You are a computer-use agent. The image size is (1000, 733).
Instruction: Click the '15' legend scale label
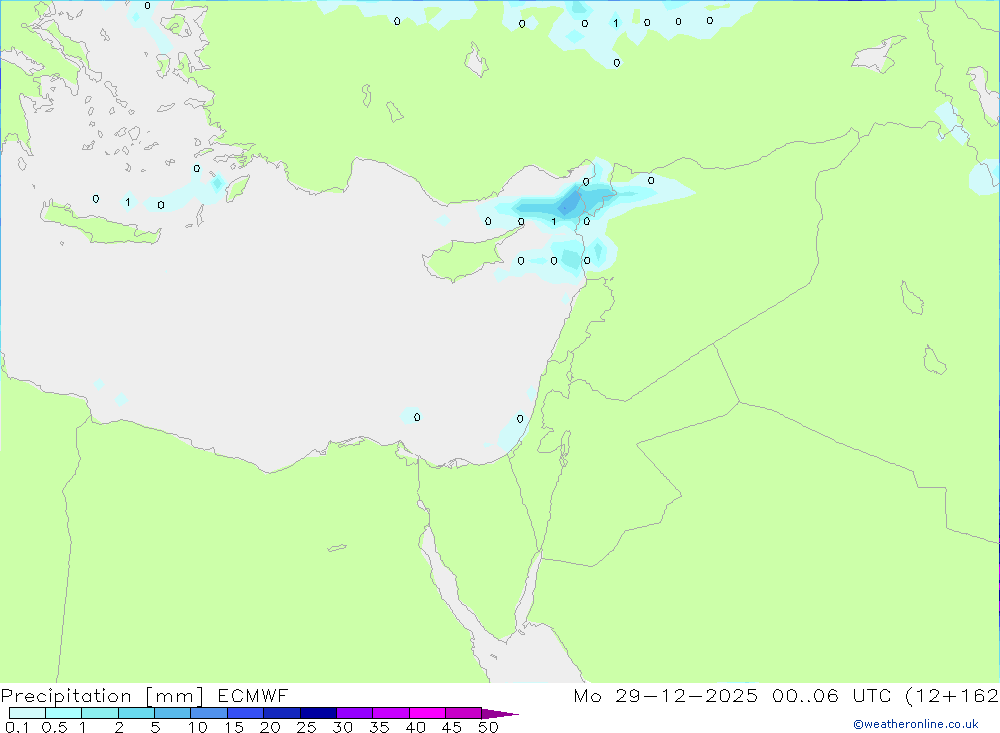click(x=234, y=727)
